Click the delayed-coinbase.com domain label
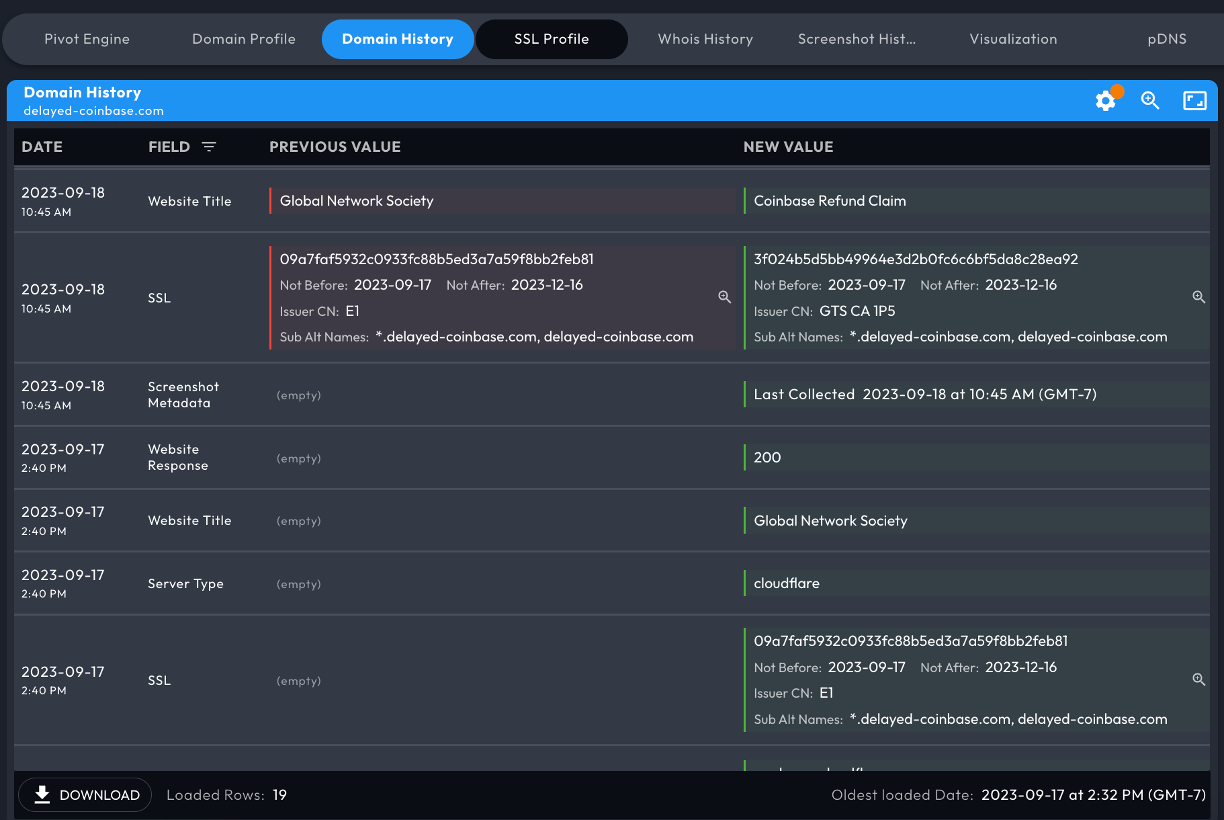Screen dimensions: 1224x820 click(x=93, y=111)
